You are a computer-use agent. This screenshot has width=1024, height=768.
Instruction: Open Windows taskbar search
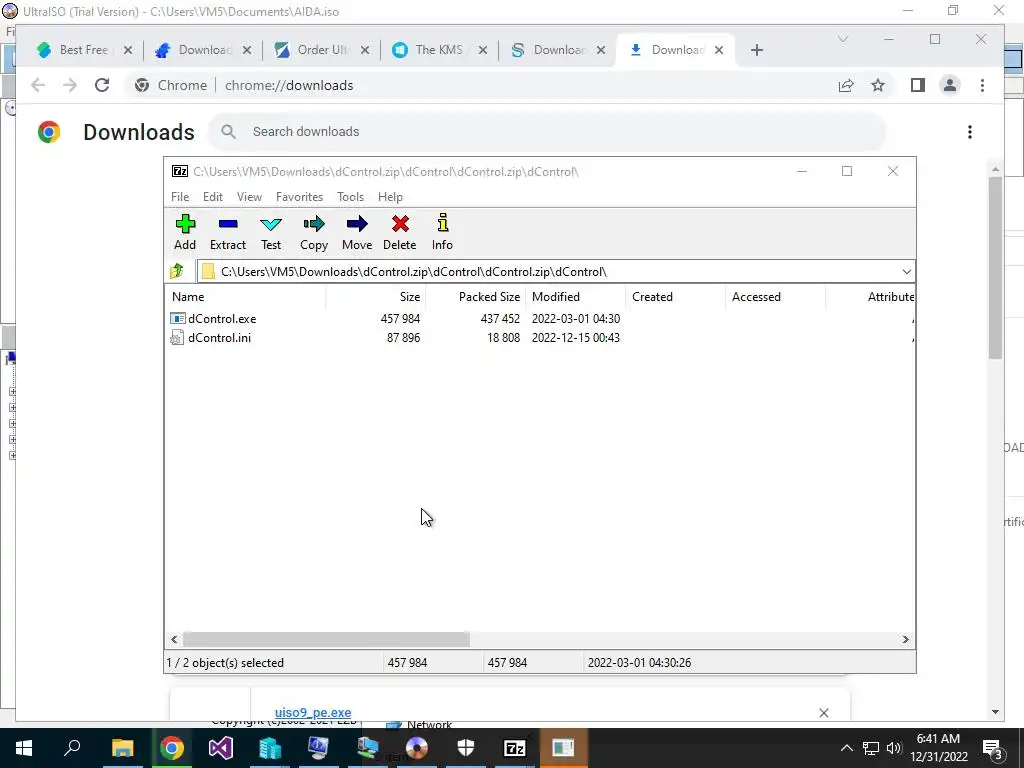(x=72, y=748)
